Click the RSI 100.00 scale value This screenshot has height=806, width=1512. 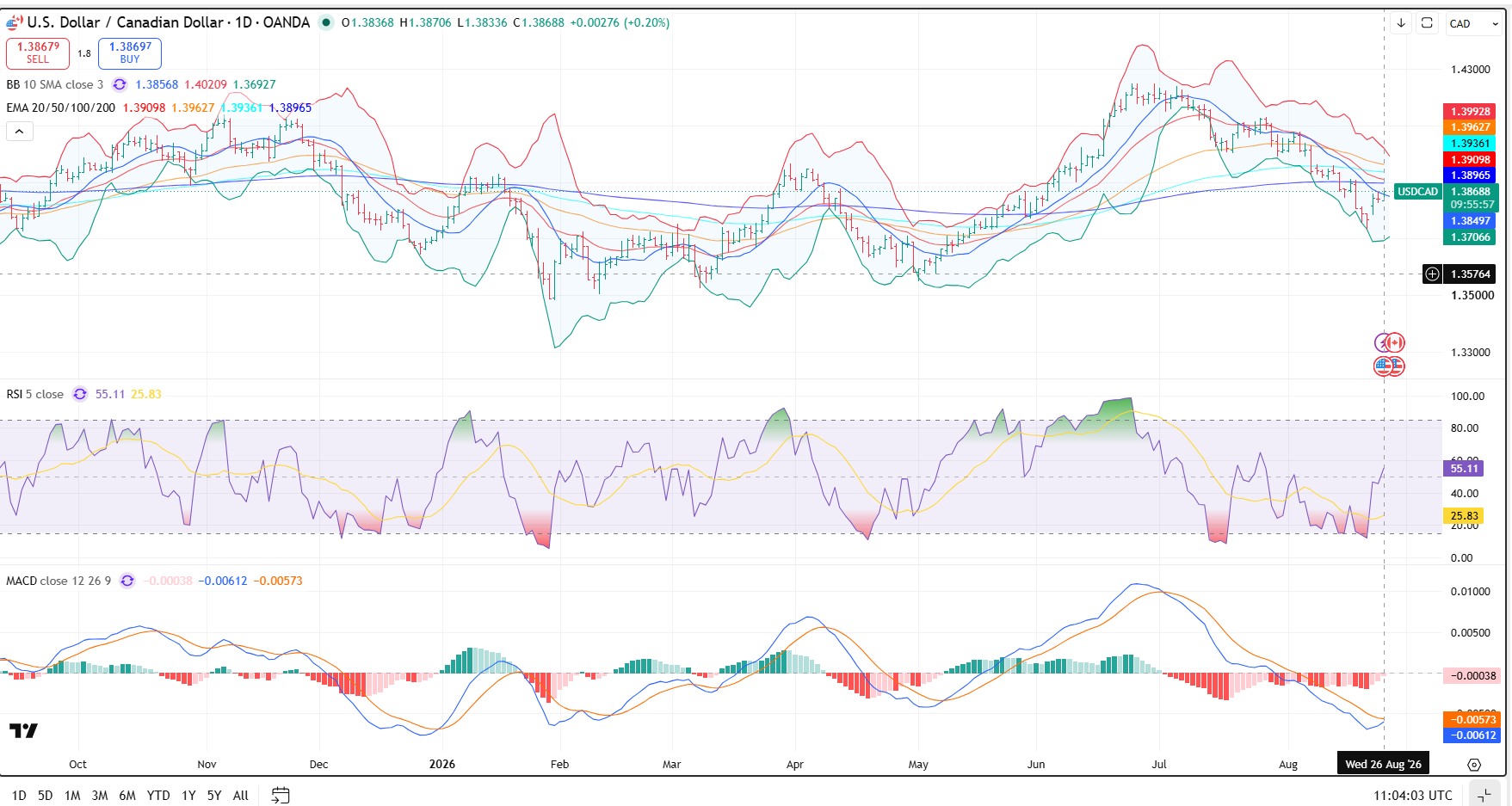tap(1467, 397)
